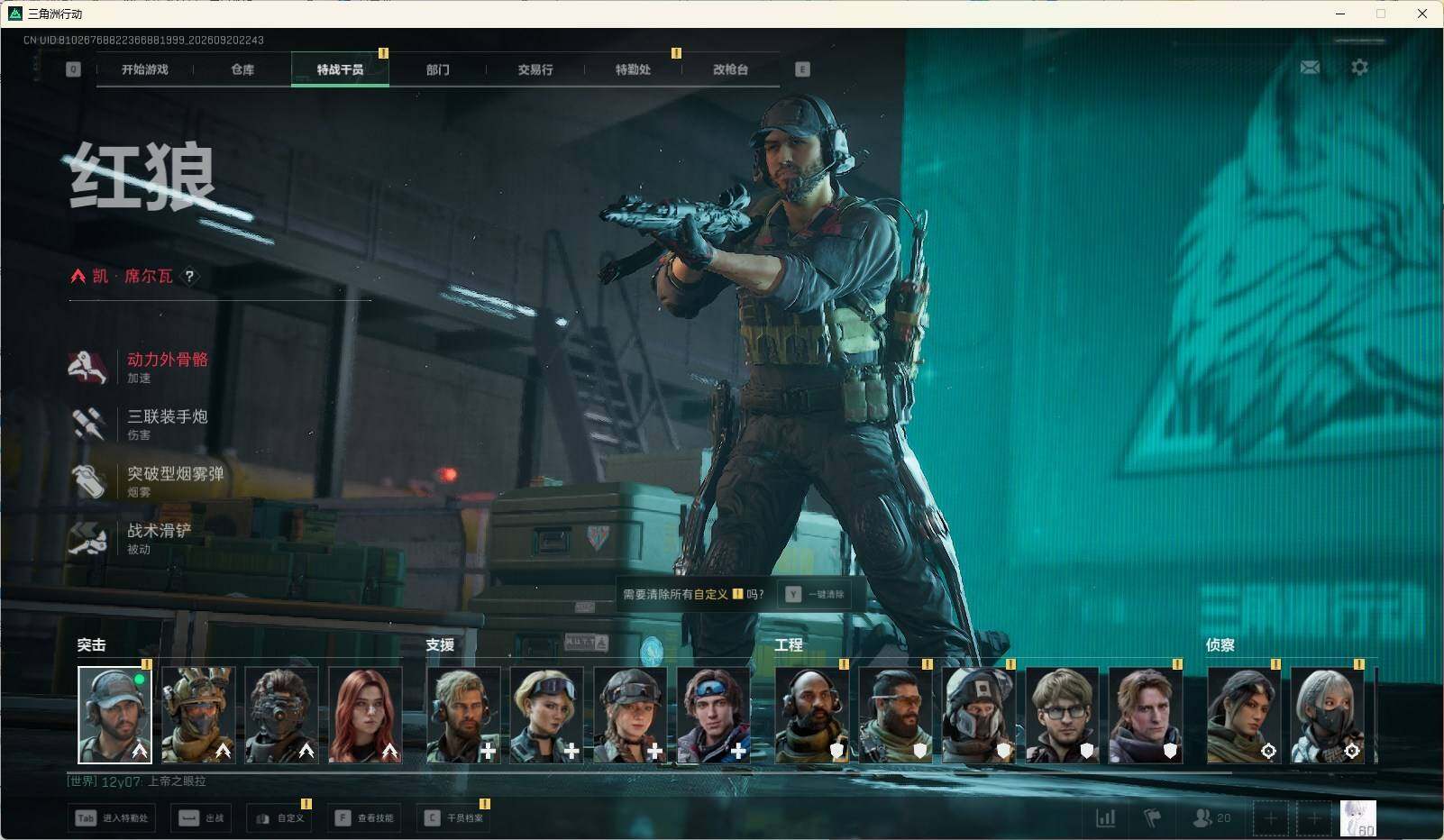
Task: Select the 战术滑铲 passive skill
Action: click(x=131, y=538)
